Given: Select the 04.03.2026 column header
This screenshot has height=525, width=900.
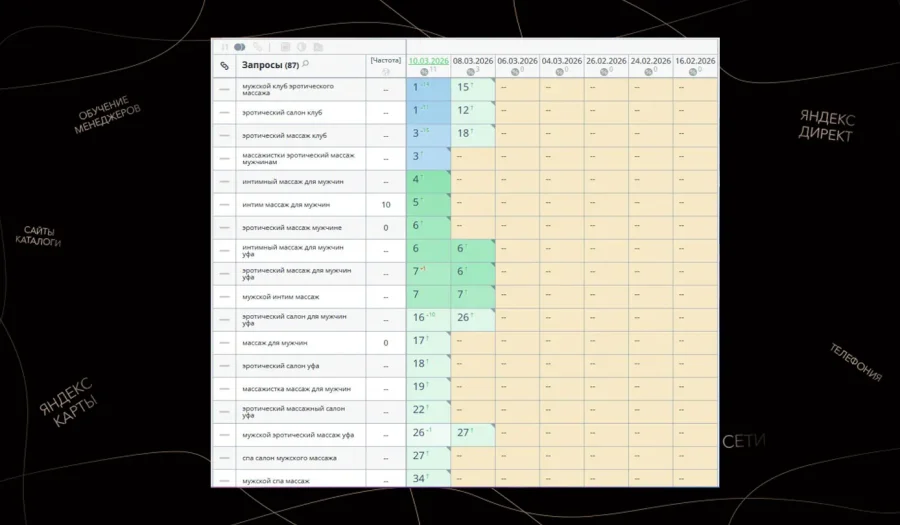Looking at the screenshot, I should pyautogui.click(x=562, y=60).
